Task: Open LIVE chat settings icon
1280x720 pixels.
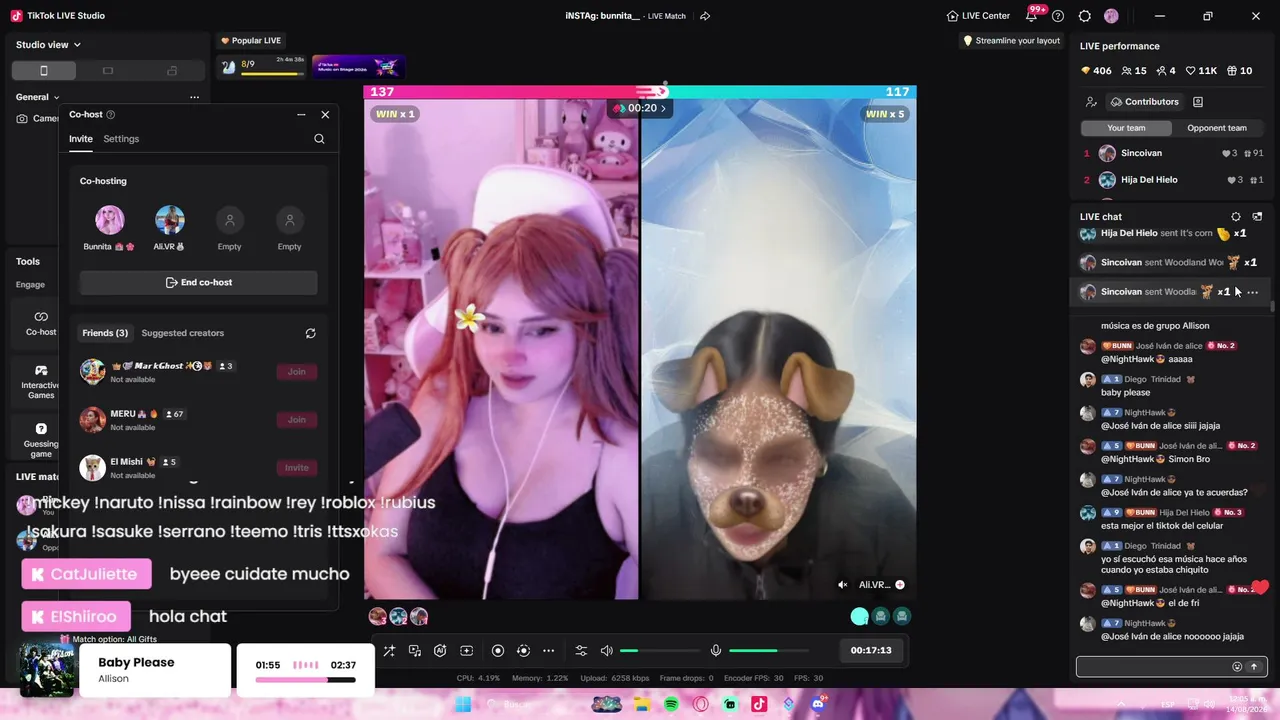Action: click(x=1236, y=217)
